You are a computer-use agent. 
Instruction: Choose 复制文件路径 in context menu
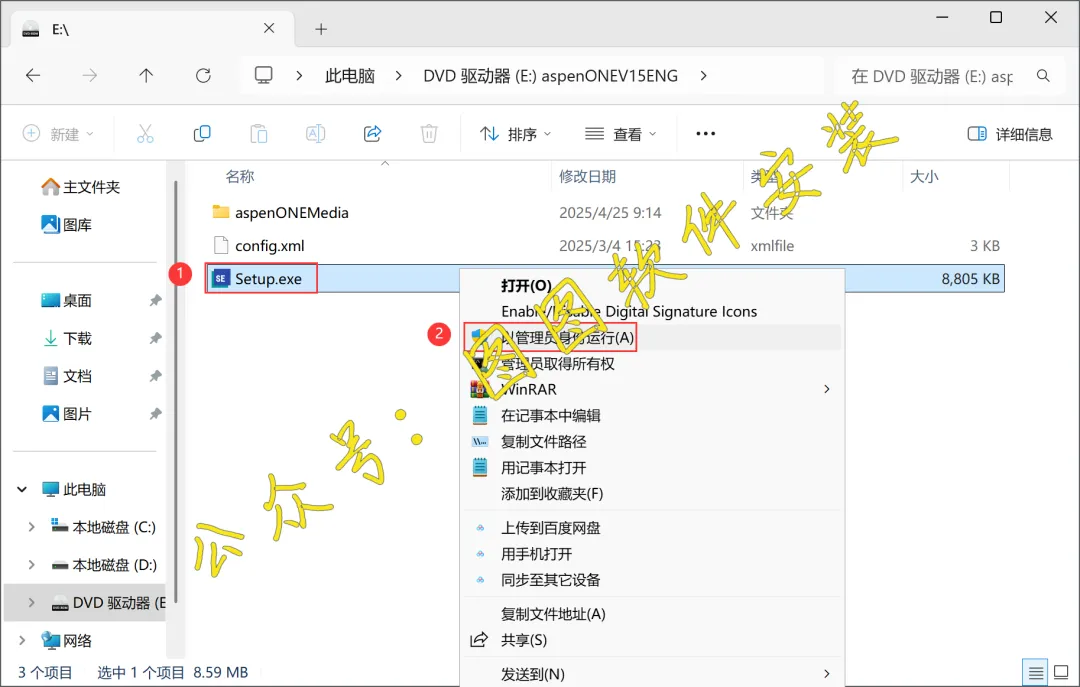[x=543, y=442]
